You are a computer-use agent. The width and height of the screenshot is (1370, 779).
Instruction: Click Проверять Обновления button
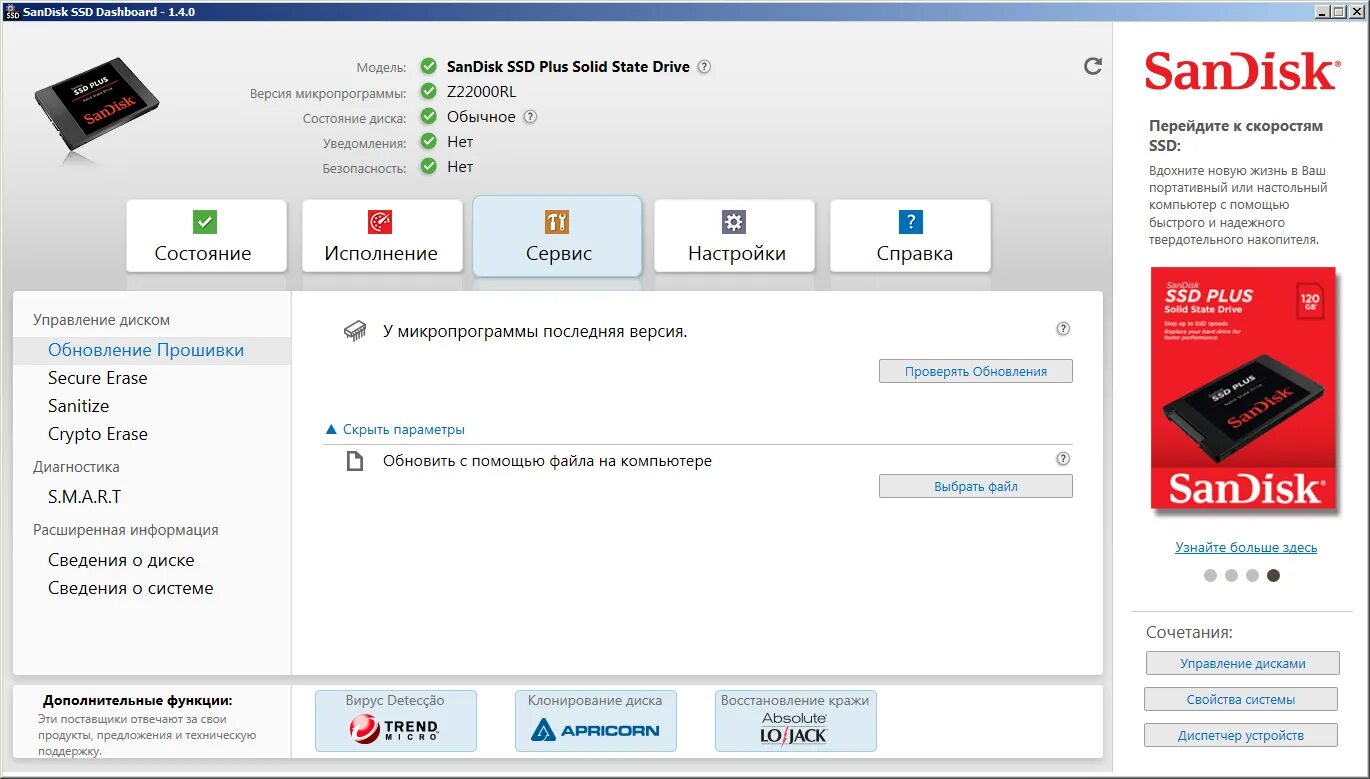976,371
